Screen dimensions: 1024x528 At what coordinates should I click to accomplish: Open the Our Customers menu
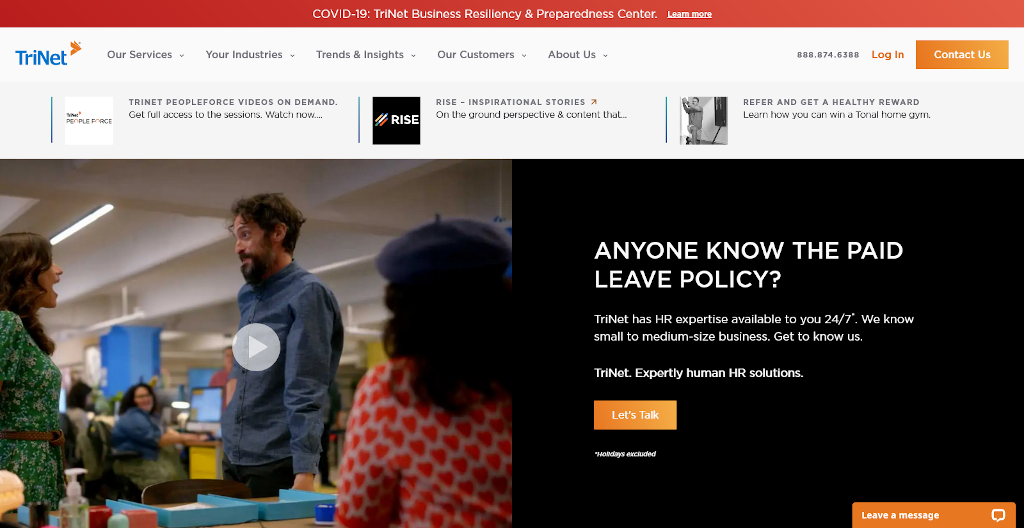[475, 55]
